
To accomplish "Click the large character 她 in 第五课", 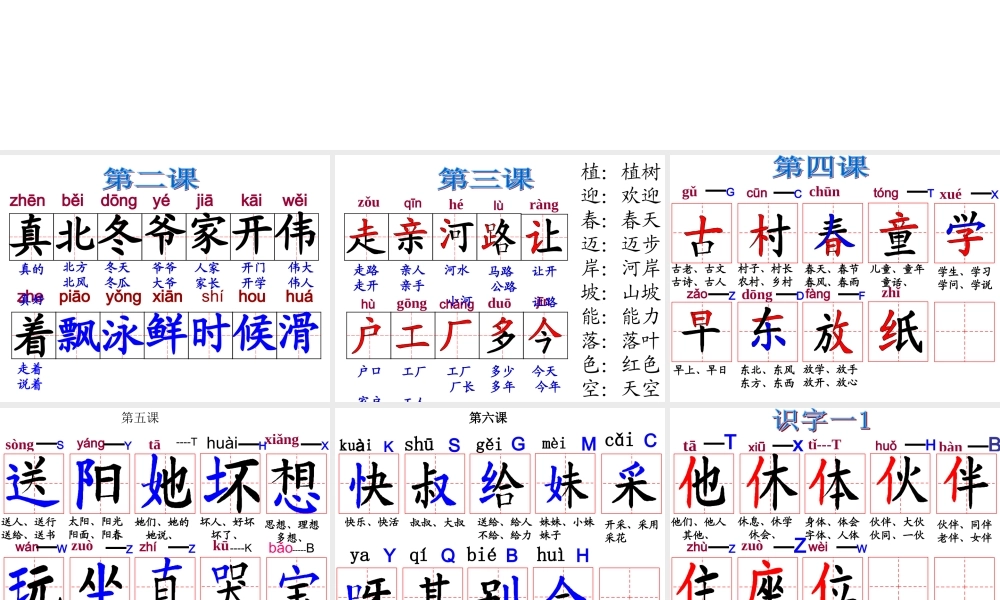I will pyautogui.click(x=165, y=483).
